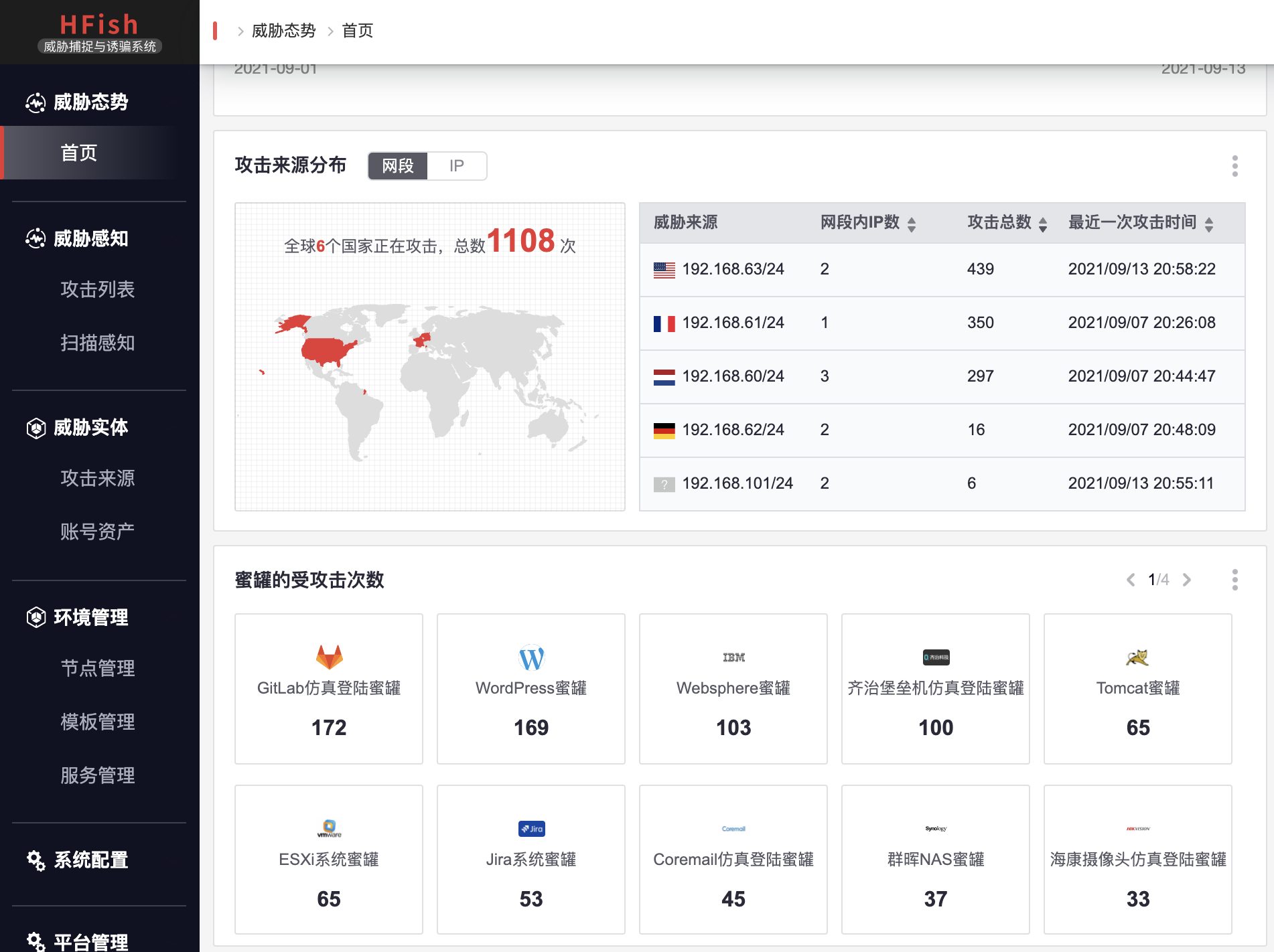This screenshot has width=1274, height=952.
Task: Click the VMware ESXi icon
Action: point(329,829)
